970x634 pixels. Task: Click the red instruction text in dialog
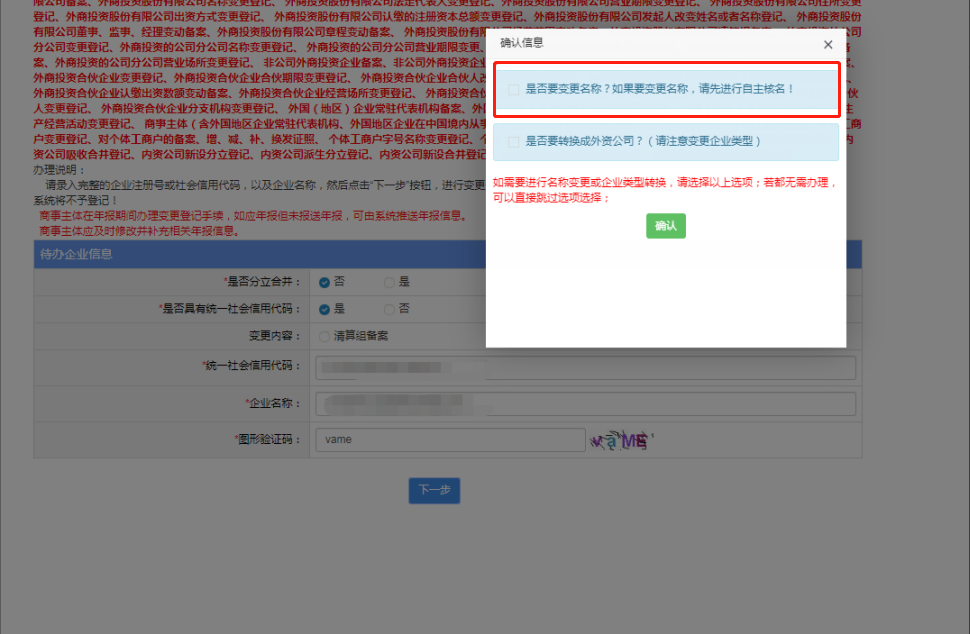click(665, 188)
